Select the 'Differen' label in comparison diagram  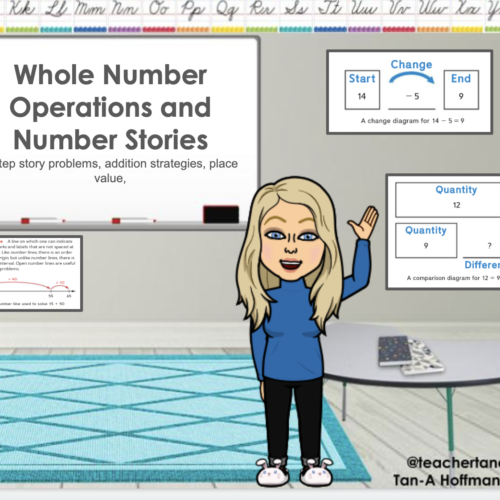[482, 265]
